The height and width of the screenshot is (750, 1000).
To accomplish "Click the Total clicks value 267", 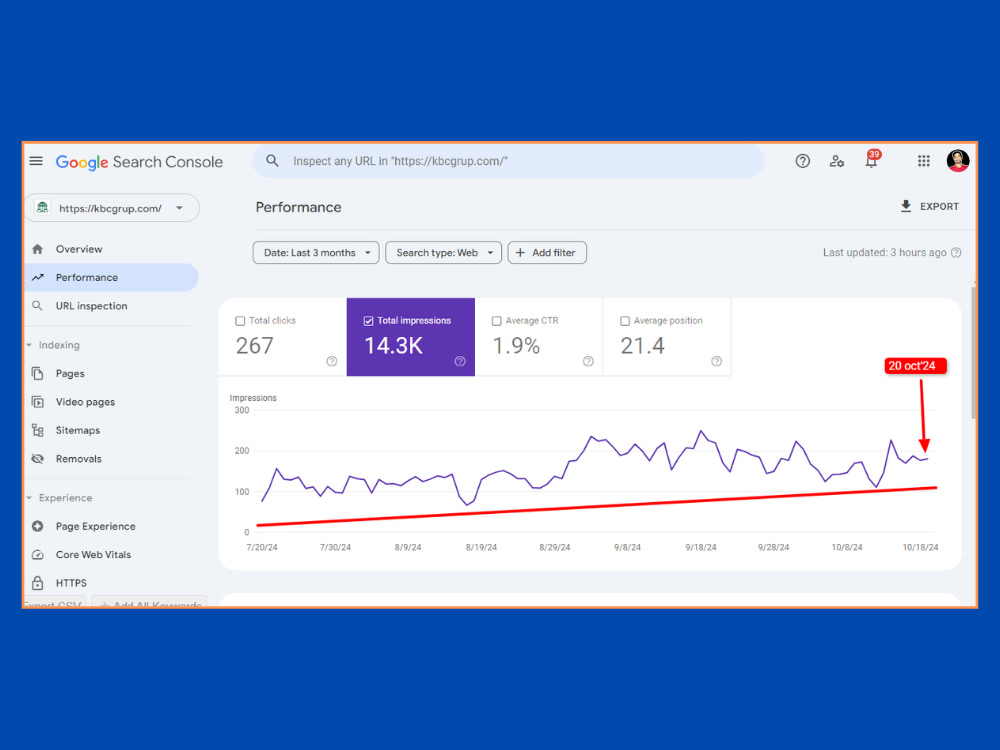I will click(254, 346).
